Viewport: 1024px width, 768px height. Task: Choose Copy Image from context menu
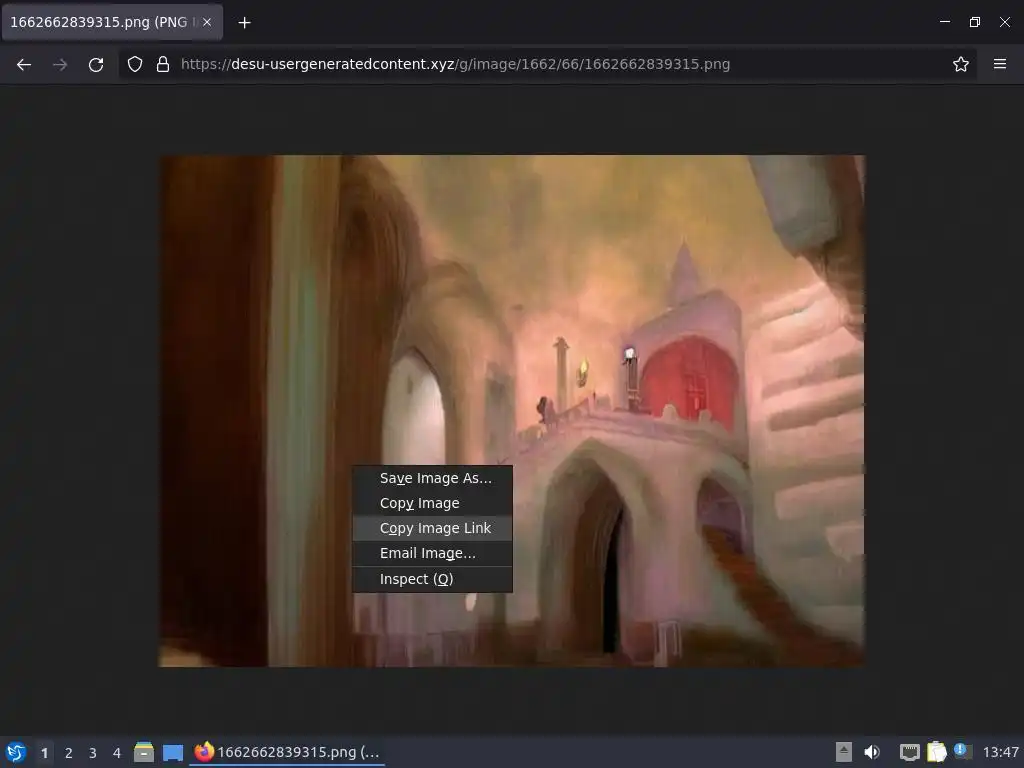[x=432, y=503]
